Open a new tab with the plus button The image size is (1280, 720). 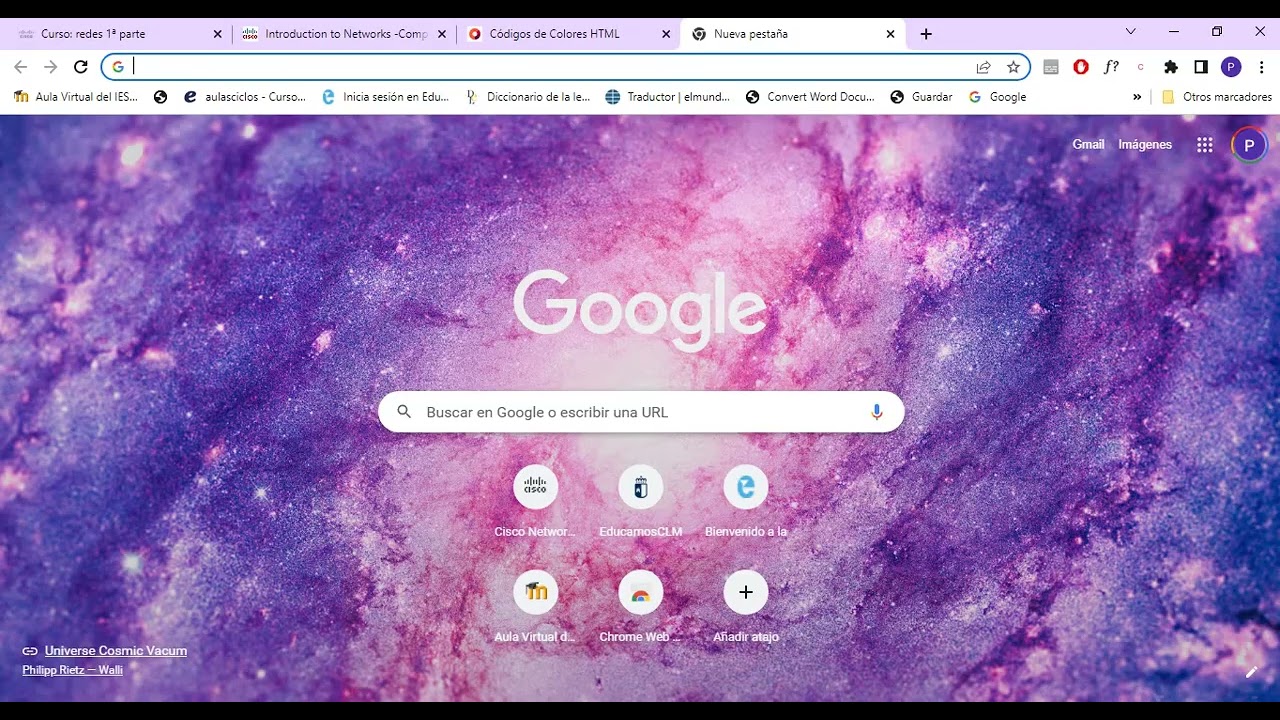pyautogui.click(x=926, y=34)
